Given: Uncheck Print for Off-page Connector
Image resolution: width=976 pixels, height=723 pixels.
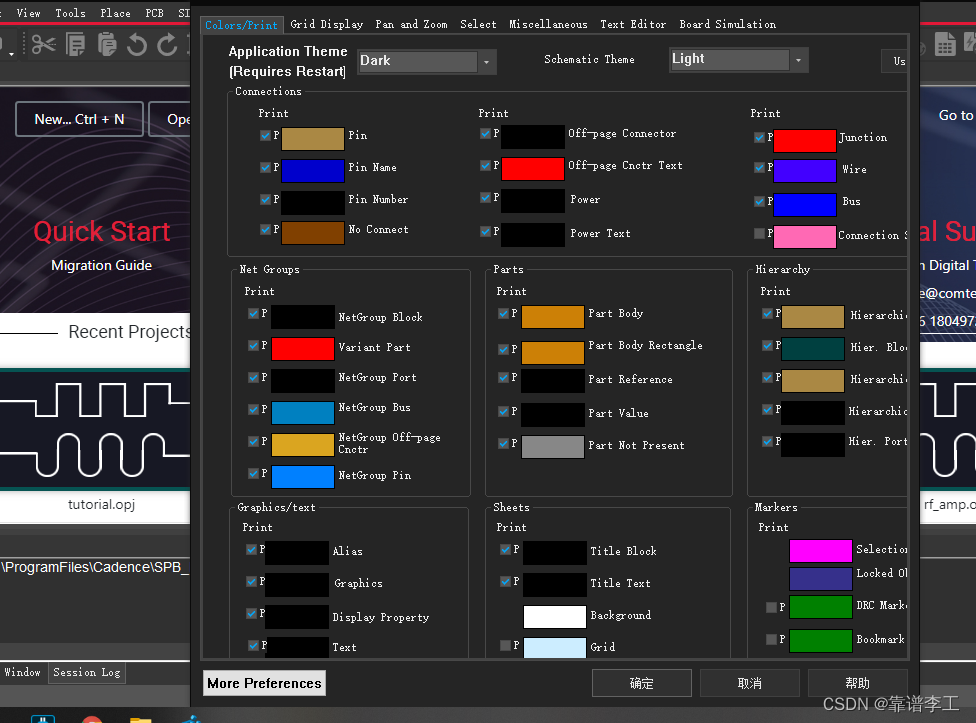Looking at the screenshot, I should tap(486, 133).
